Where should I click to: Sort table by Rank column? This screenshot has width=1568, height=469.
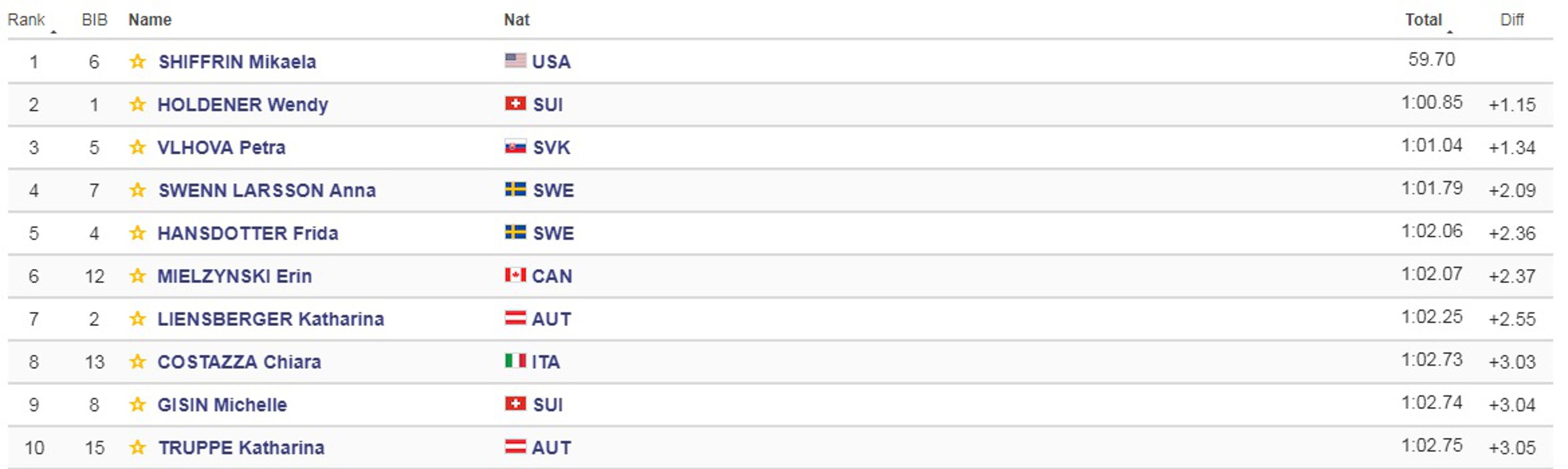click(26, 20)
